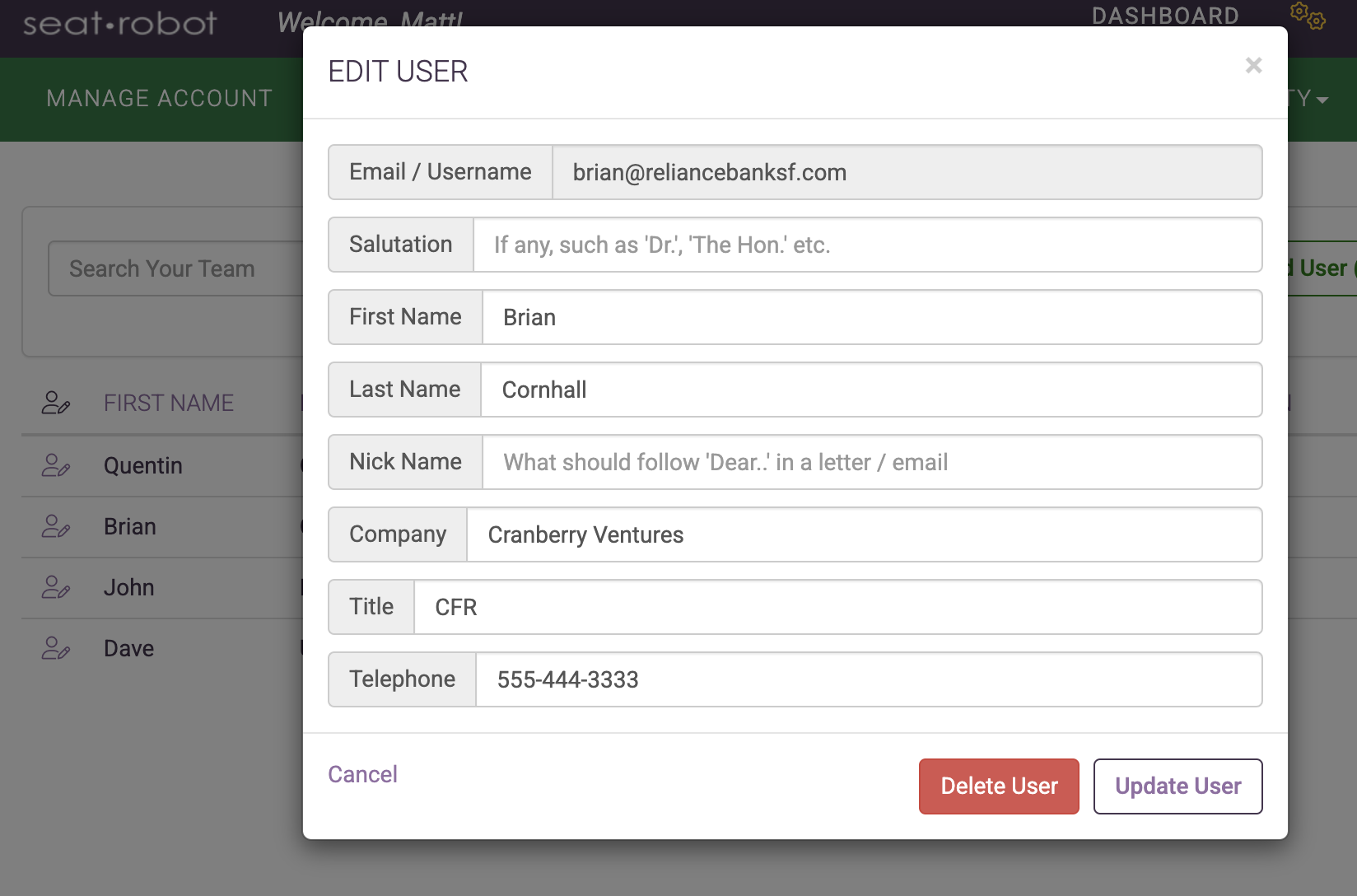This screenshot has width=1357, height=896.
Task: Click the Update User button
Action: [x=1177, y=786]
